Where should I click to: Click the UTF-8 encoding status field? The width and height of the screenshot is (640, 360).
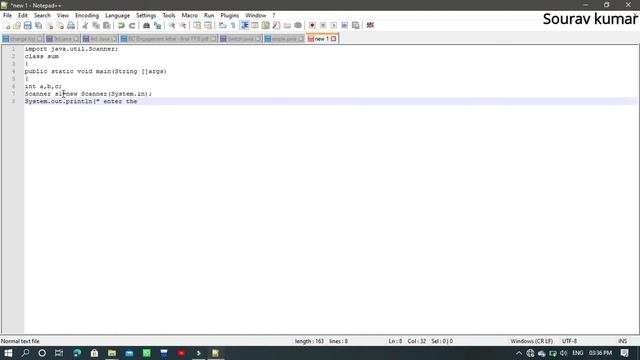click(x=569, y=341)
